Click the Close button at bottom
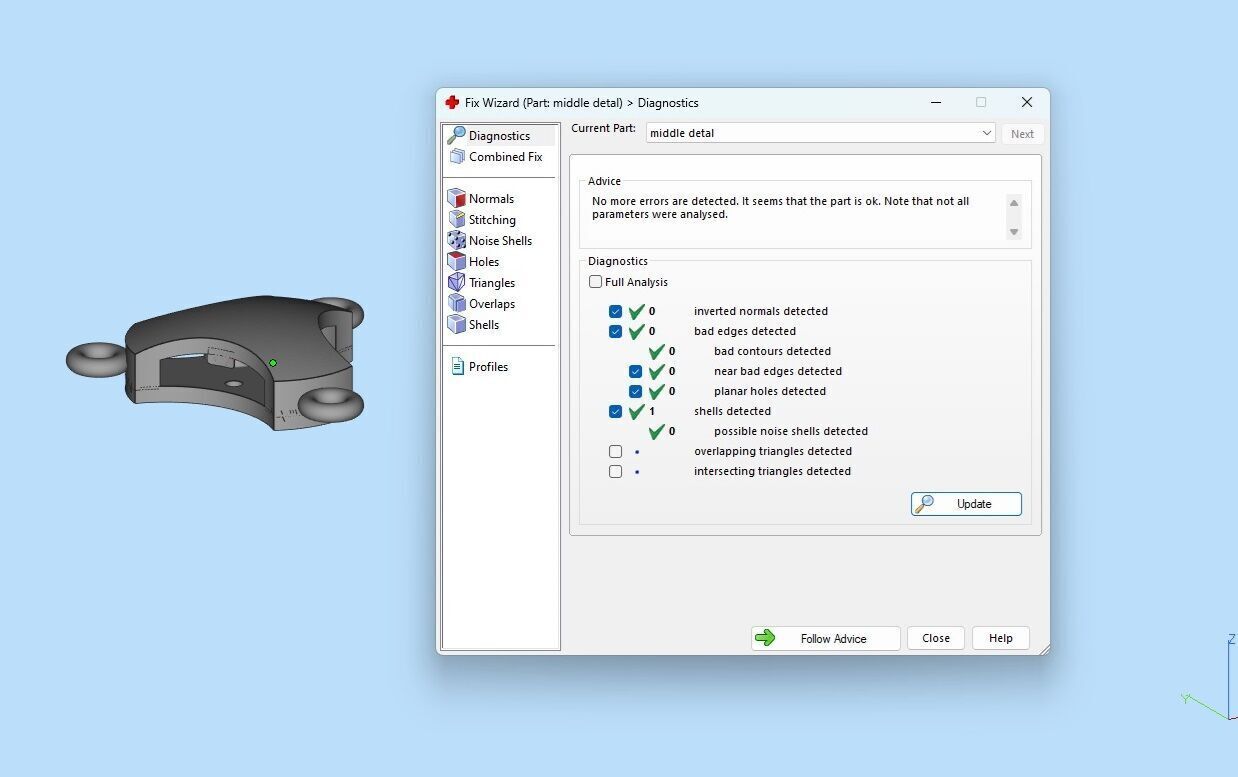This screenshot has height=777, width=1238. [936, 638]
